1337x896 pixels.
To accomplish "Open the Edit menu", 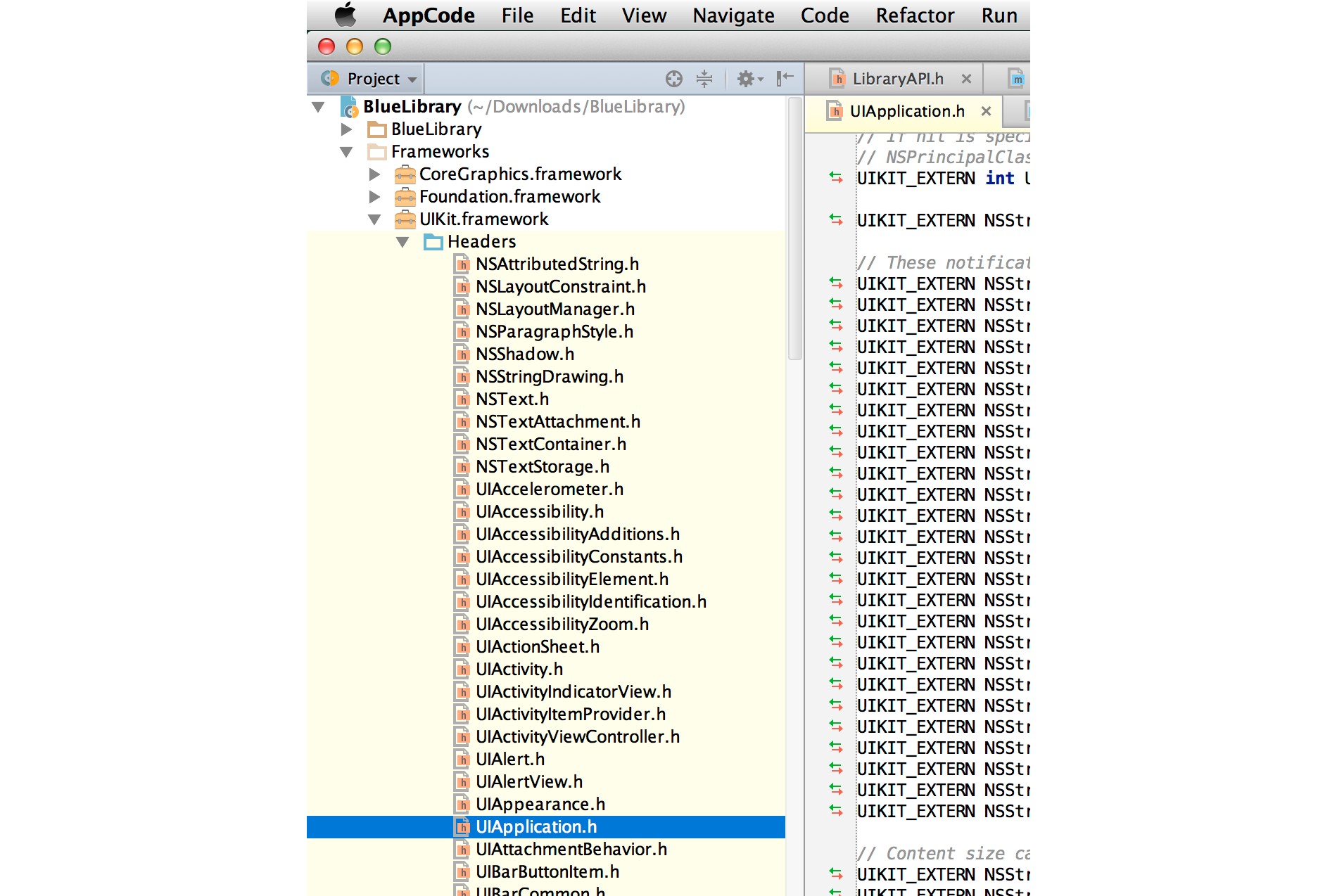I will (578, 15).
